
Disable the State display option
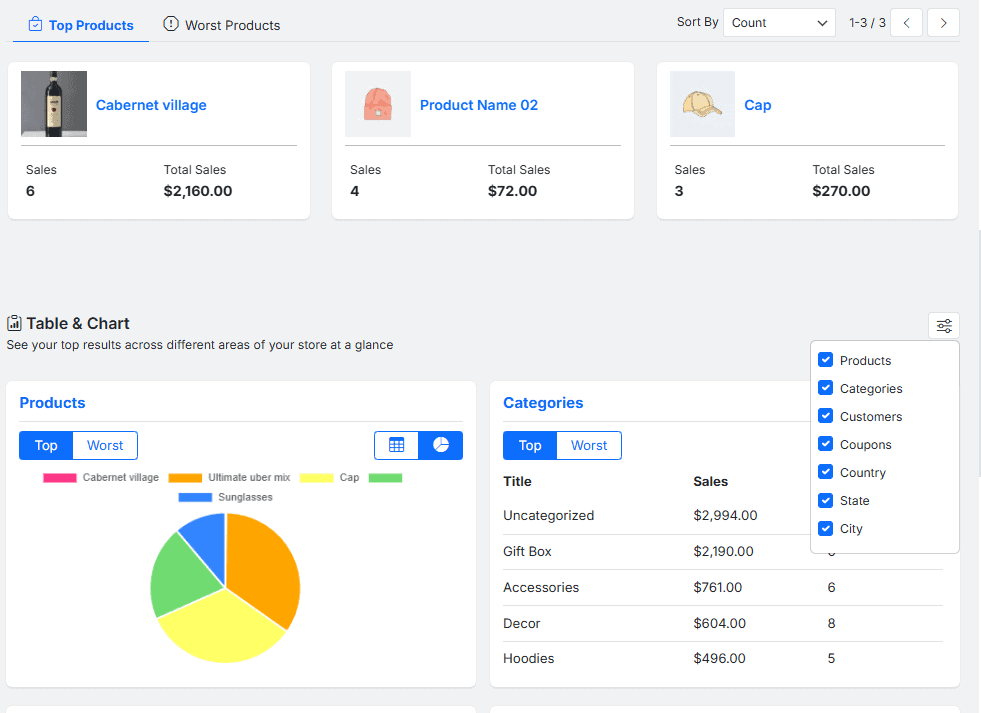click(825, 500)
